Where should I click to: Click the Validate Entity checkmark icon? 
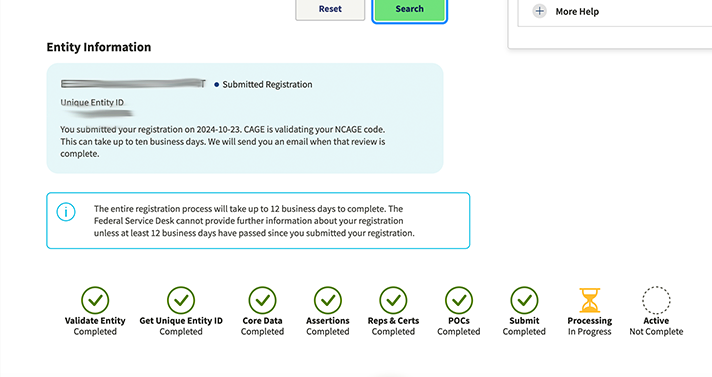(x=95, y=300)
